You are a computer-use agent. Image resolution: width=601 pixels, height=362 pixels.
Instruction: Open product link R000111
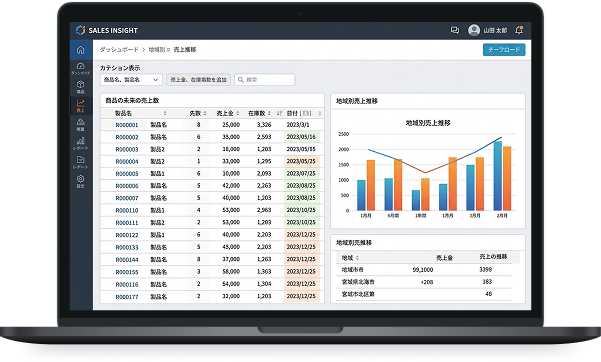[126, 222]
